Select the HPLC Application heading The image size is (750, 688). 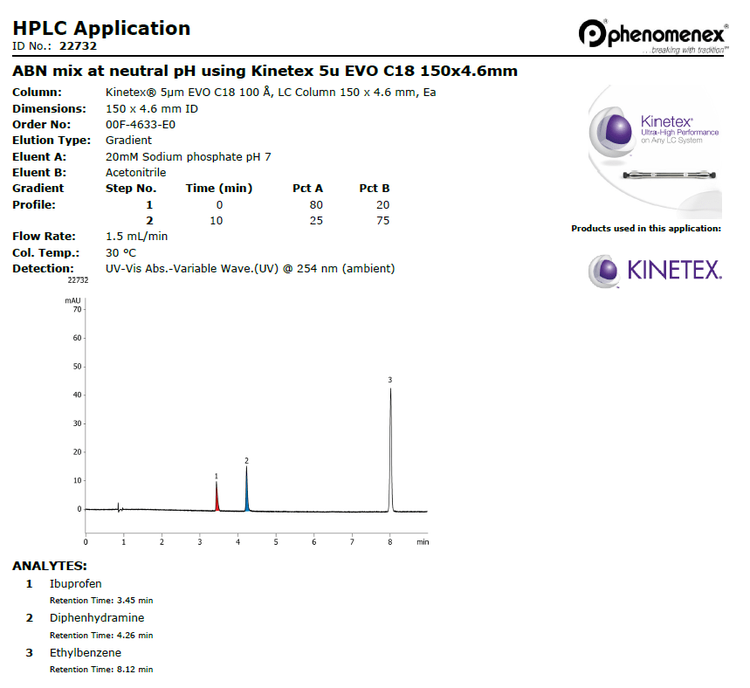pos(101,28)
